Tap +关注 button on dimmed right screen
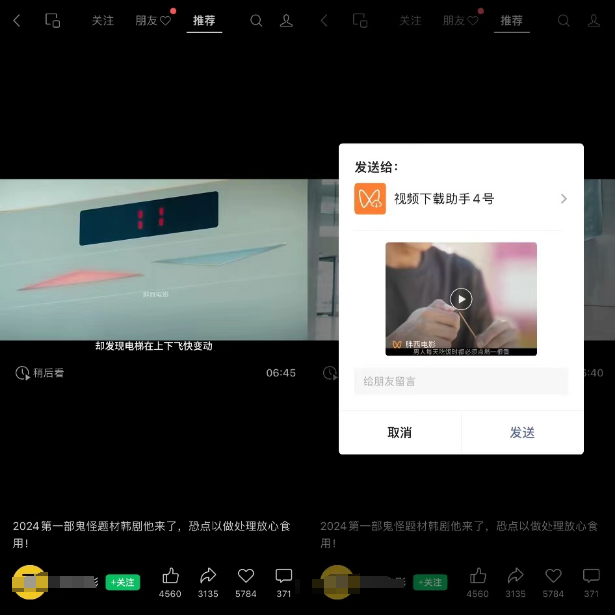This screenshot has height=615, width=615. (430, 582)
